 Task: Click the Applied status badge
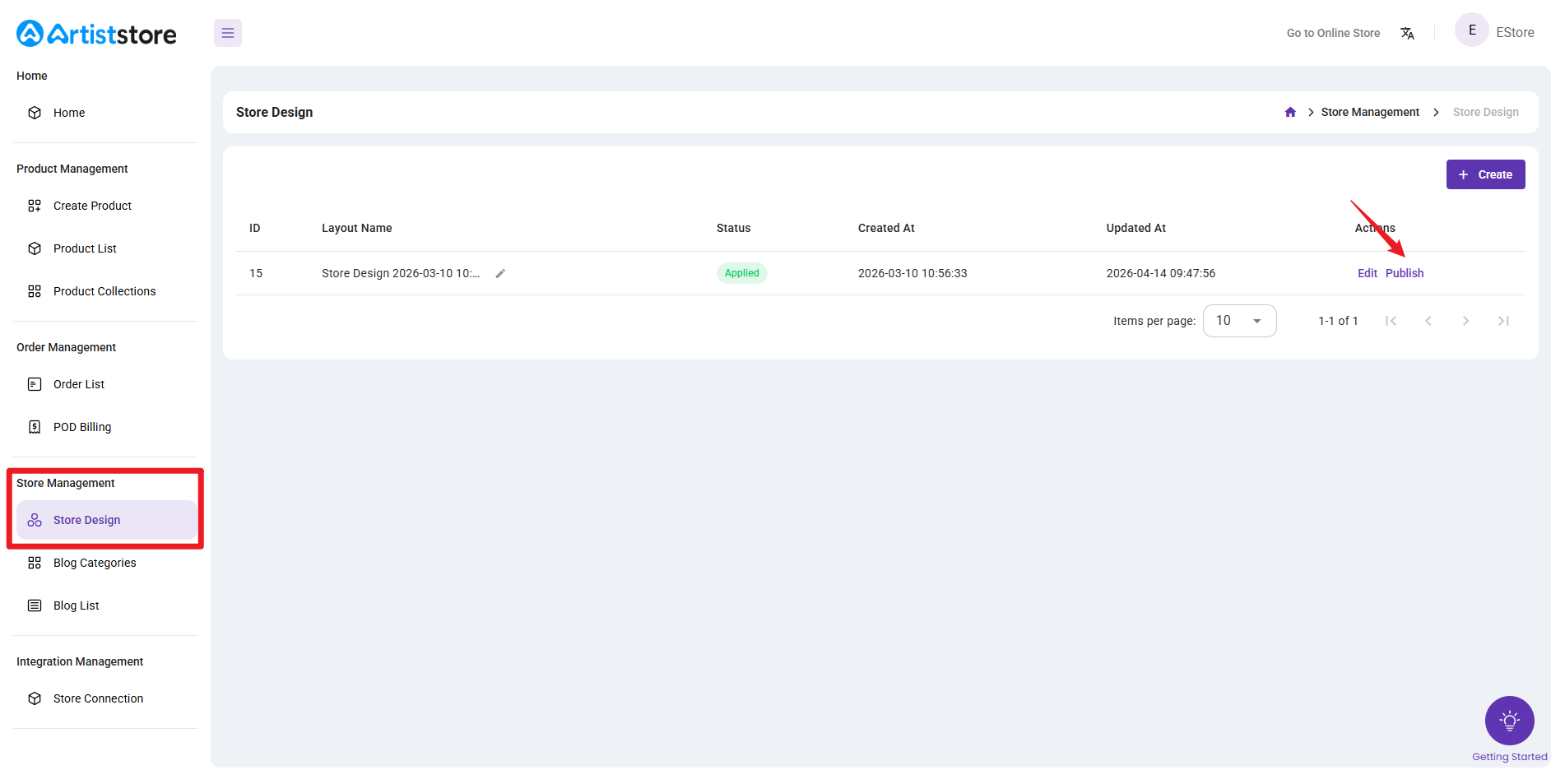[741, 273]
